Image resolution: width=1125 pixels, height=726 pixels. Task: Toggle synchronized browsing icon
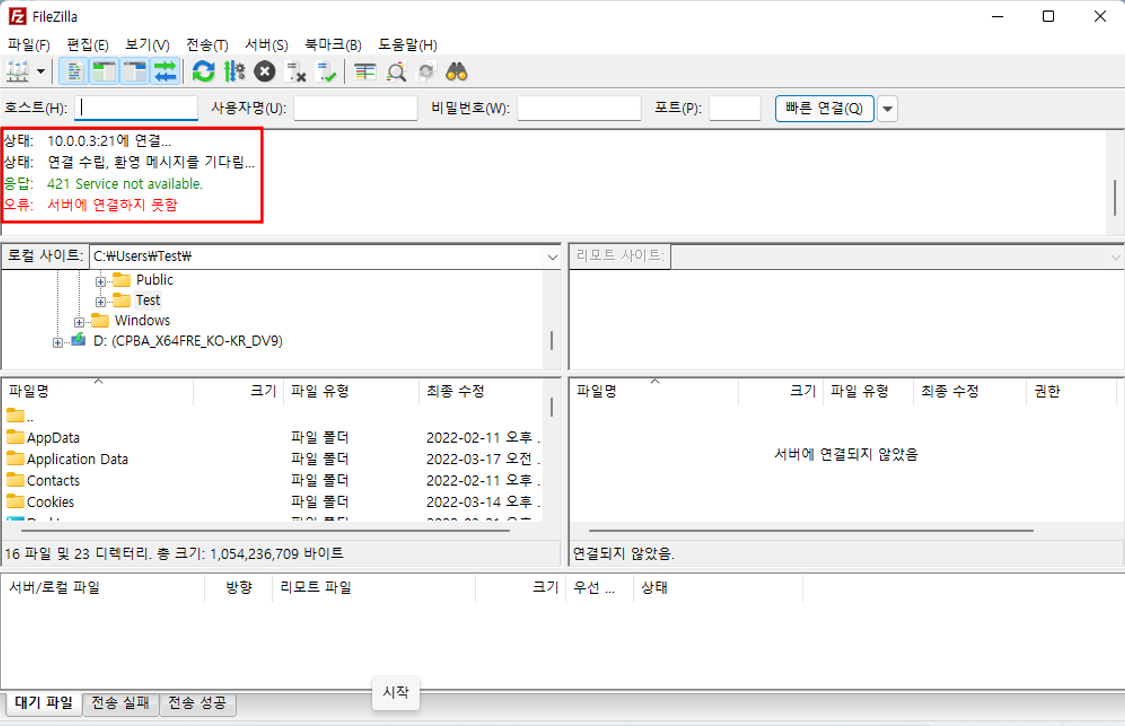(426, 72)
